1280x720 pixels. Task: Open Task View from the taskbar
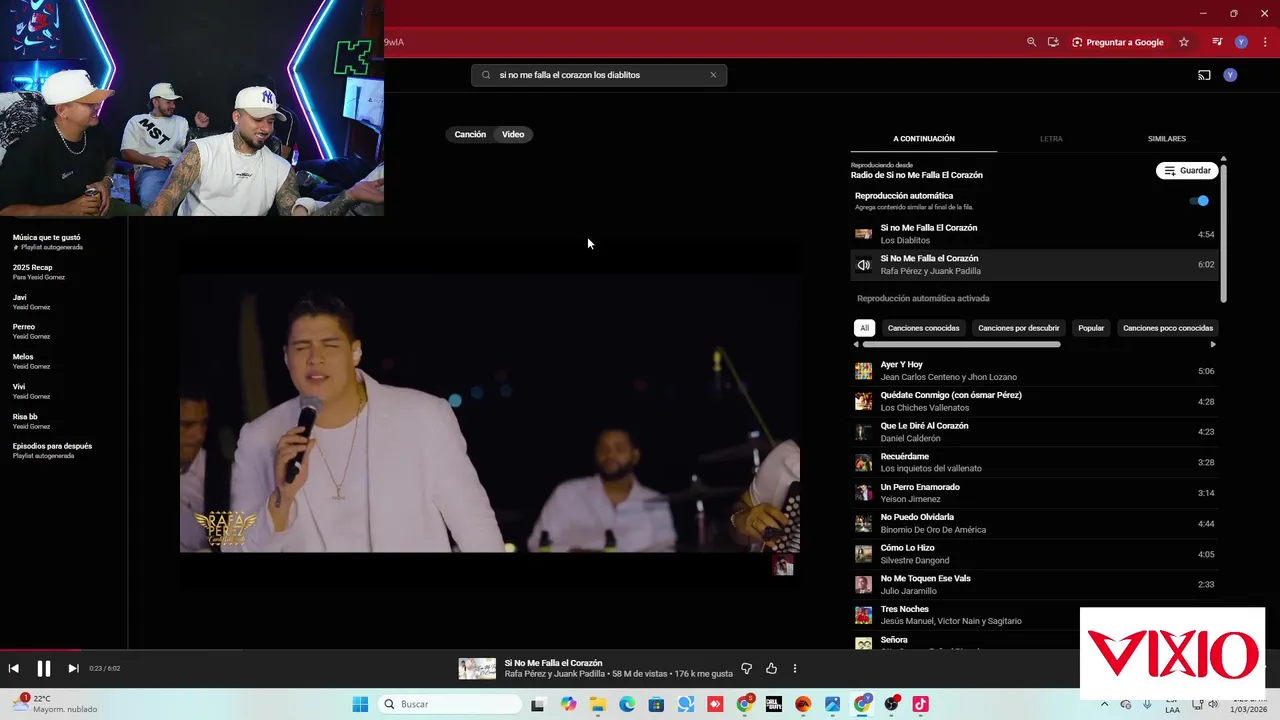(x=537, y=704)
